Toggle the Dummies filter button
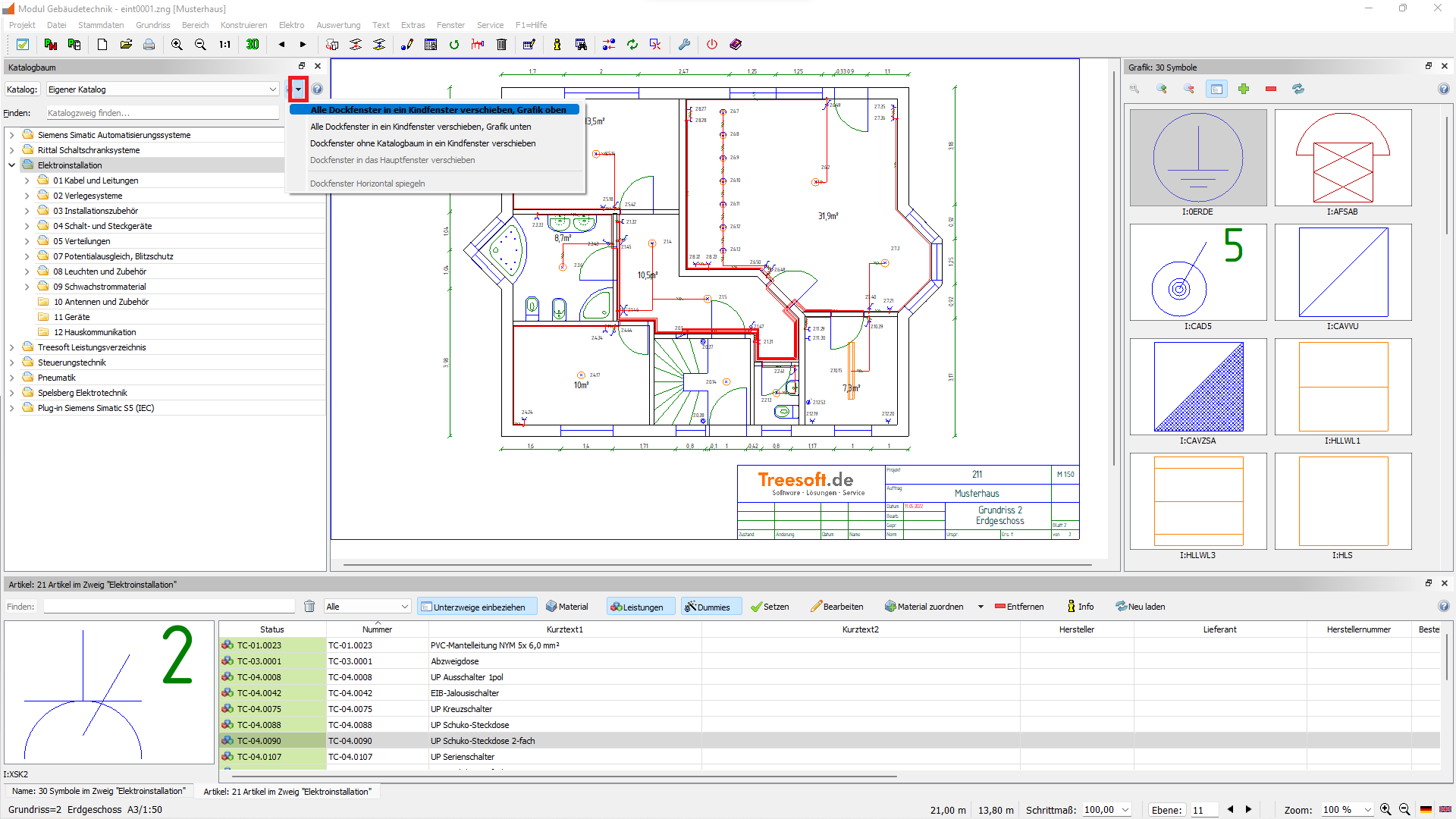The height and width of the screenshot is (819, 1456). pyautogui.click(x=711, y=607)
